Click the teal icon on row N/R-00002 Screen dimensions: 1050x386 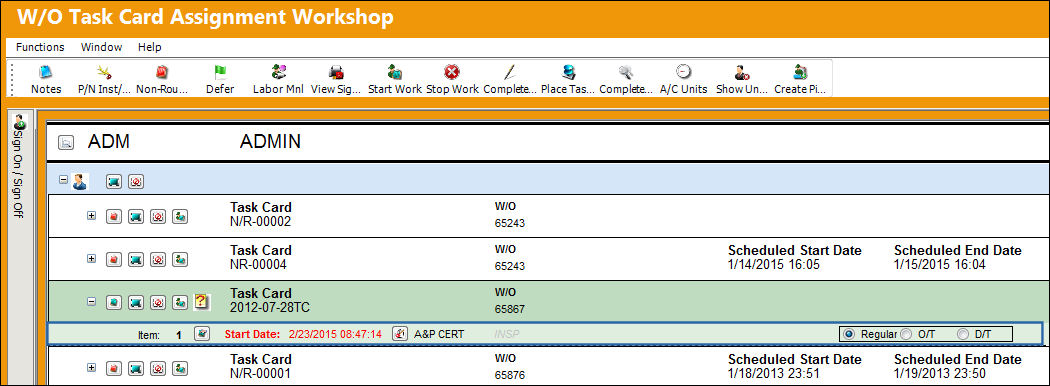tap(136, 216)
